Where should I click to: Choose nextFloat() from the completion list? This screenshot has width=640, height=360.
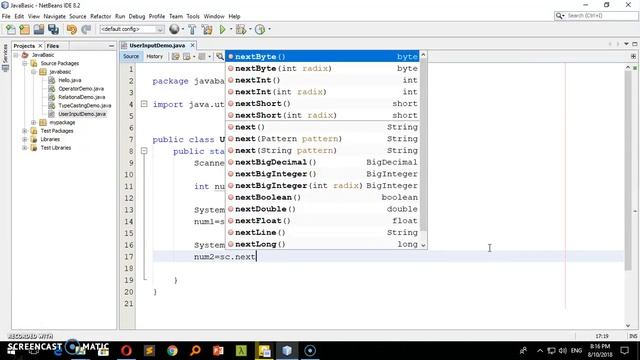pyautogui.click(x=322, y=221)
